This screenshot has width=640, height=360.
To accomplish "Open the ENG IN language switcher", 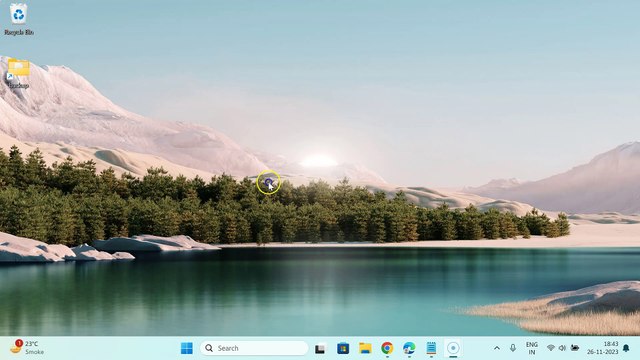I will coord(531,348).
